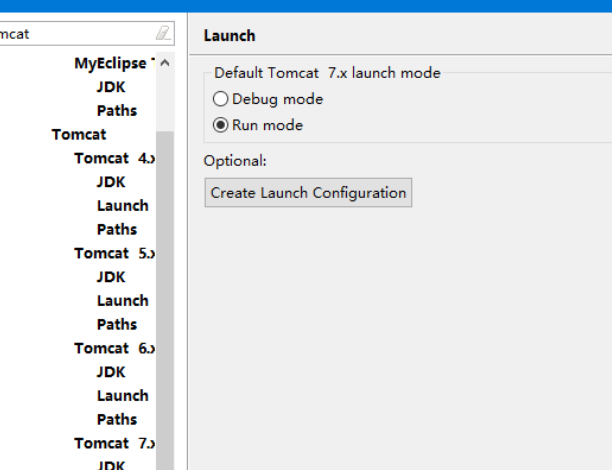Screen dimensions: 612x470
Task: Clear the filter text with the eraser icon
Action: tap(163, 33)
